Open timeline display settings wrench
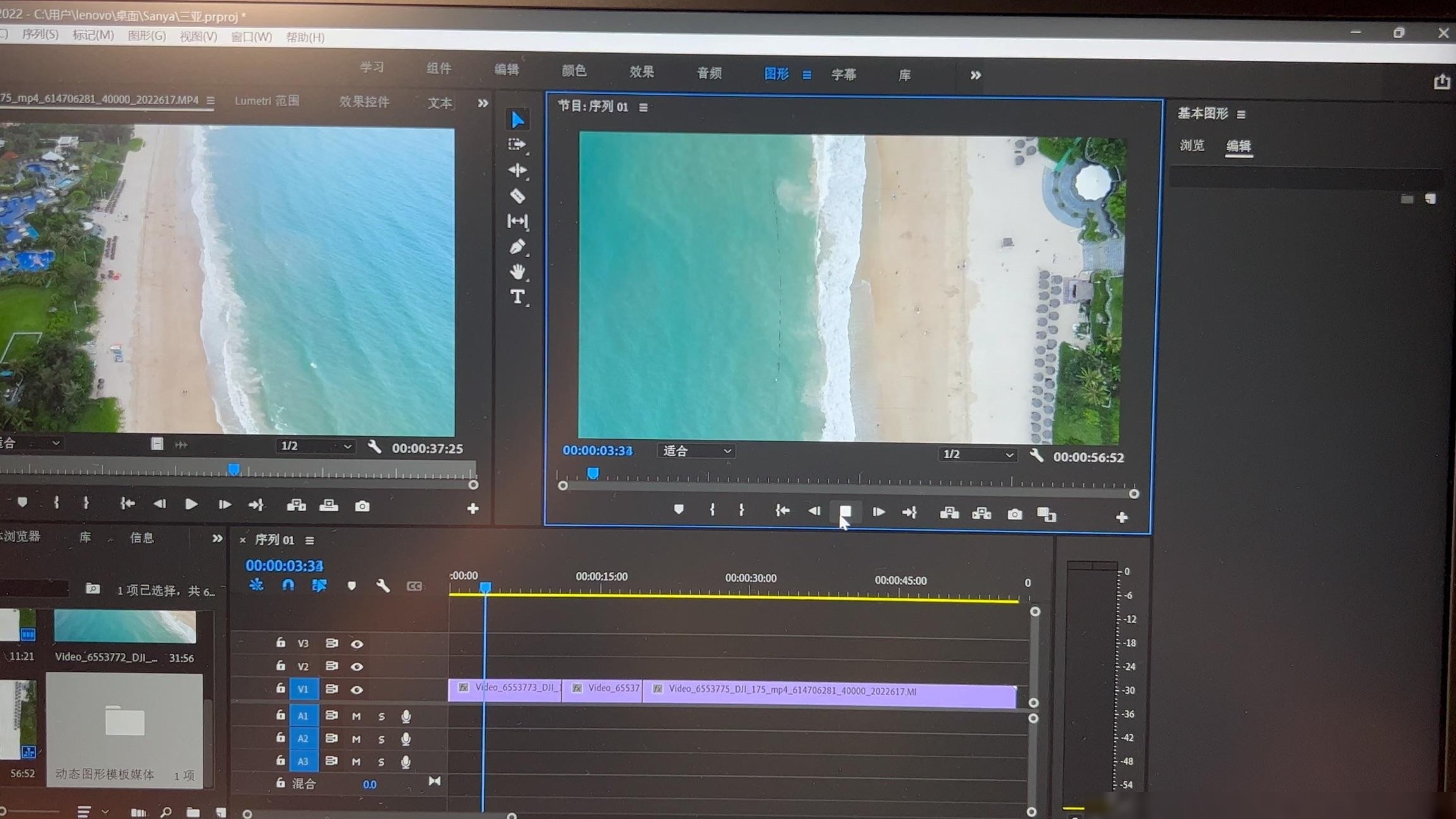 [383, 586]
